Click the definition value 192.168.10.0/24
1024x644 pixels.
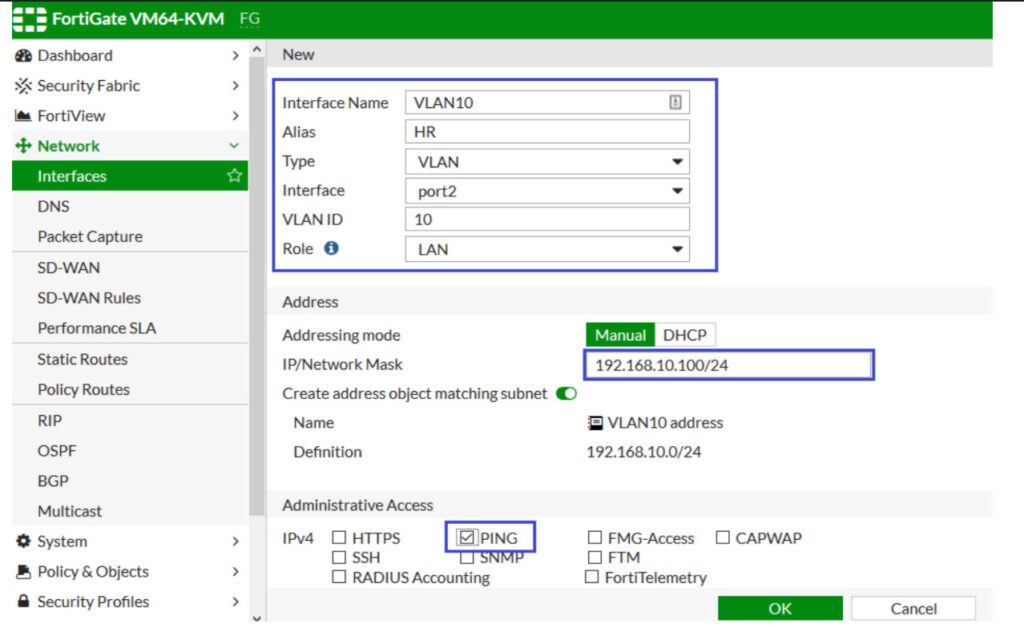(644, 452)
